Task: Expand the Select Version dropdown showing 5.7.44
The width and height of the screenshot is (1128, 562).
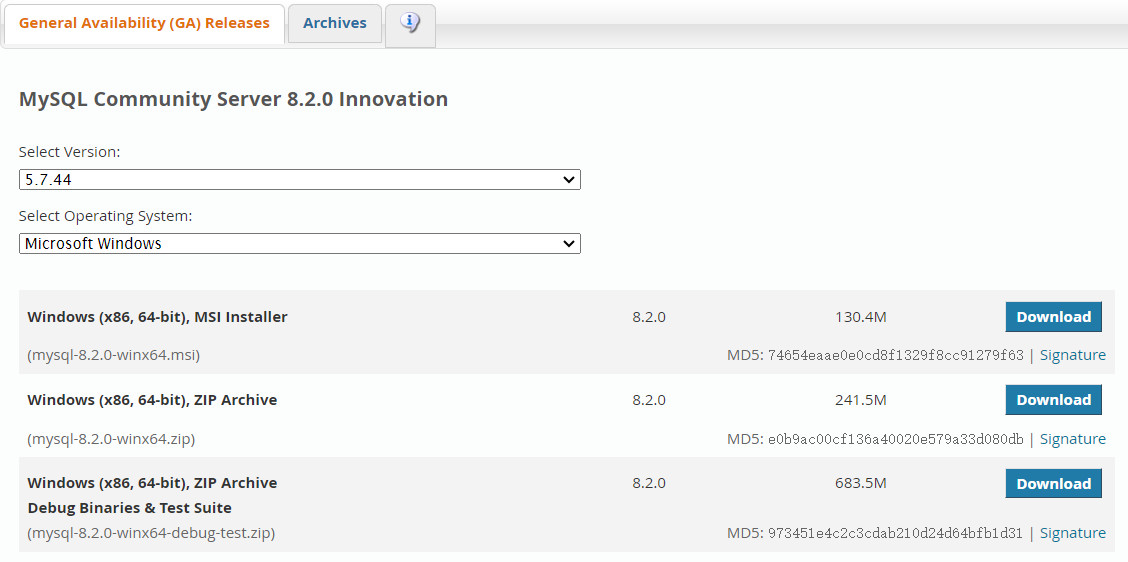Action: click(x=300, y=180)
